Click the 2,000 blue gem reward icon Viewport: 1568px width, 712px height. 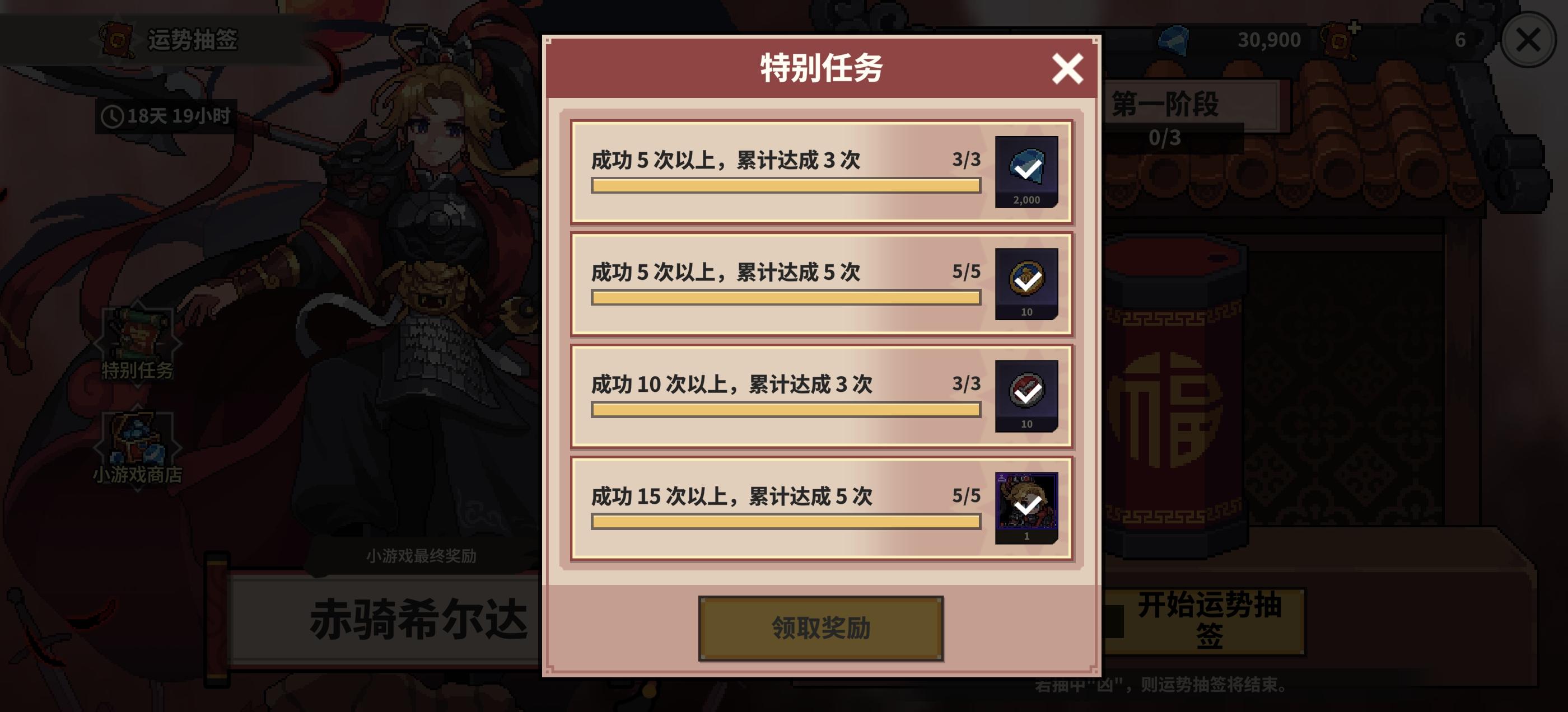pyautogui.click(x=1026, y=172)
